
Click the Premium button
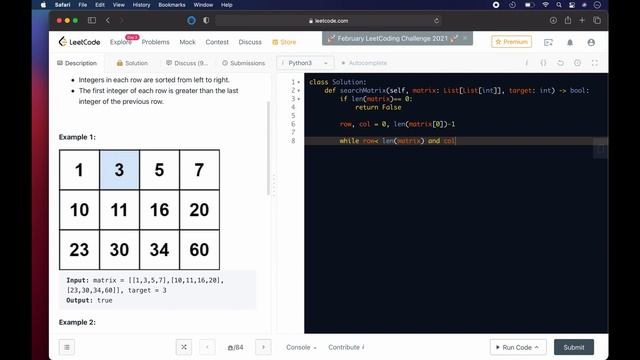click(511, 42)
